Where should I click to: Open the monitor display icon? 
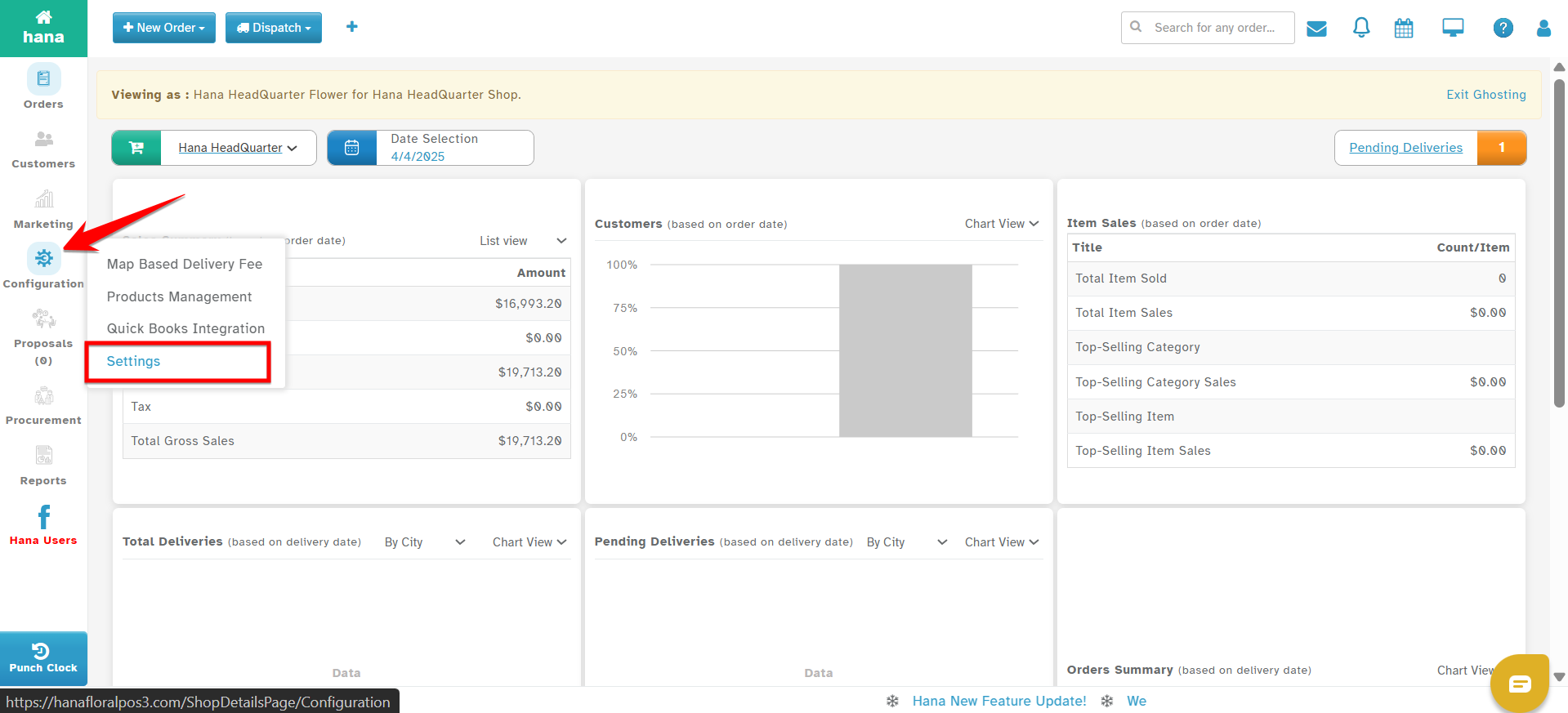pyautogui.click(x=1453, y=28)
